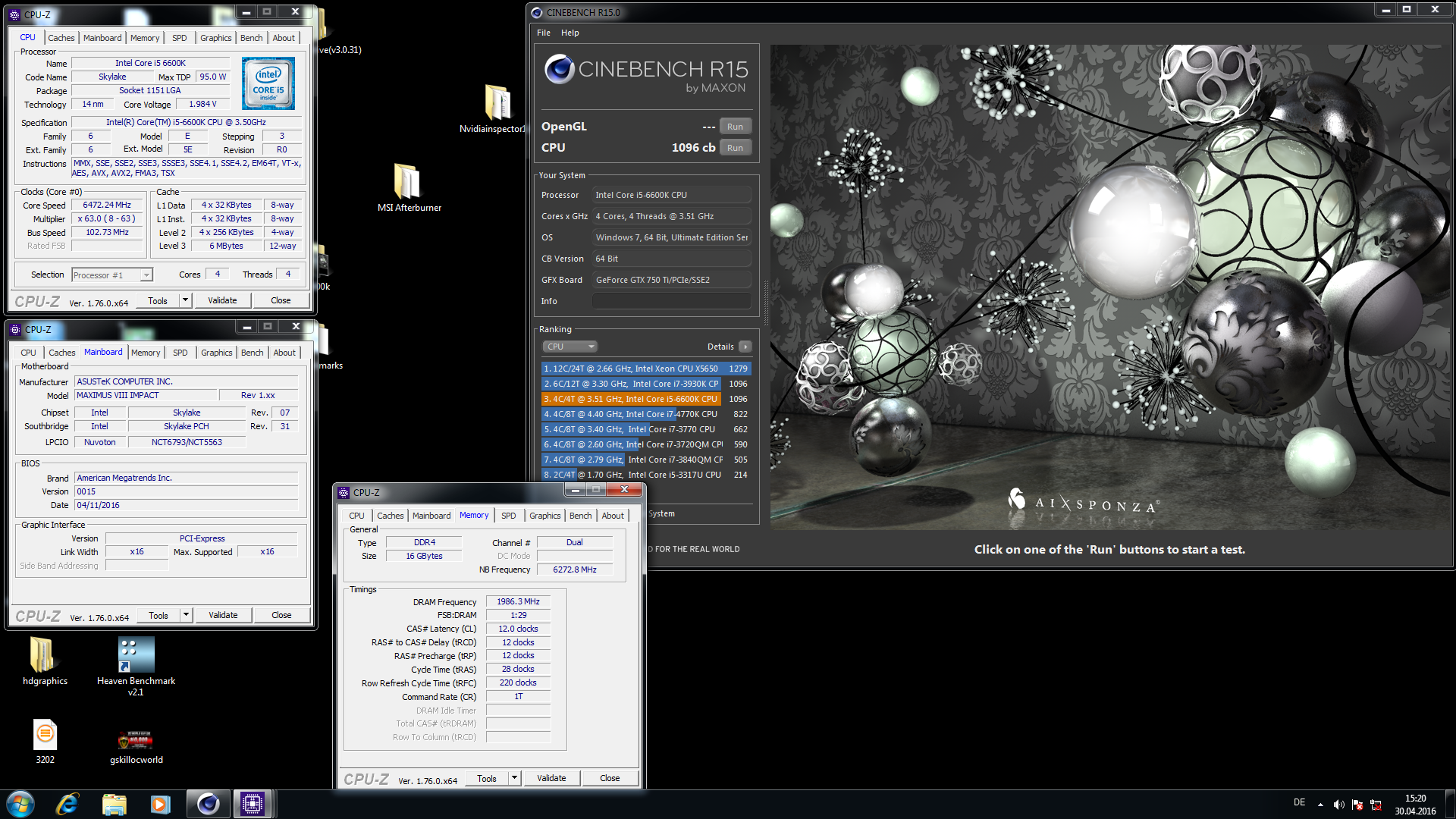Open Bench tab in top CPU-Z window

[x=251, y=38]
